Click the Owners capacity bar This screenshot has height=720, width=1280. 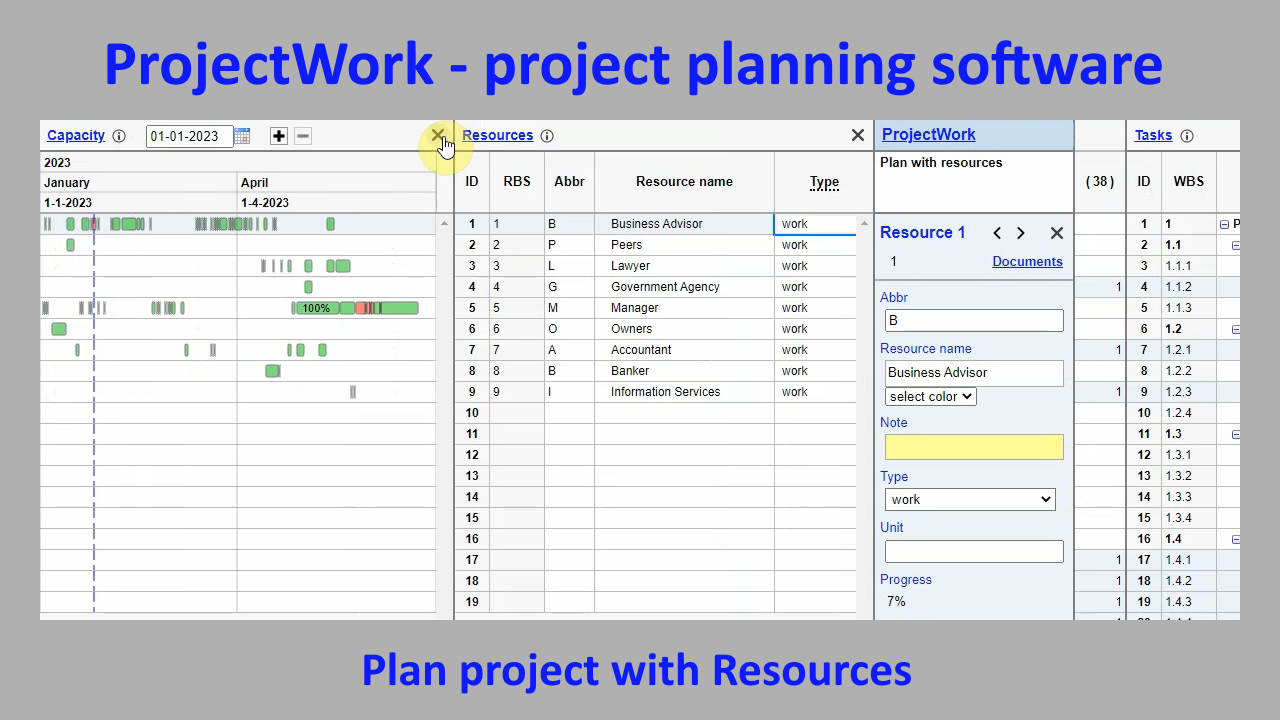coord(59,329)
